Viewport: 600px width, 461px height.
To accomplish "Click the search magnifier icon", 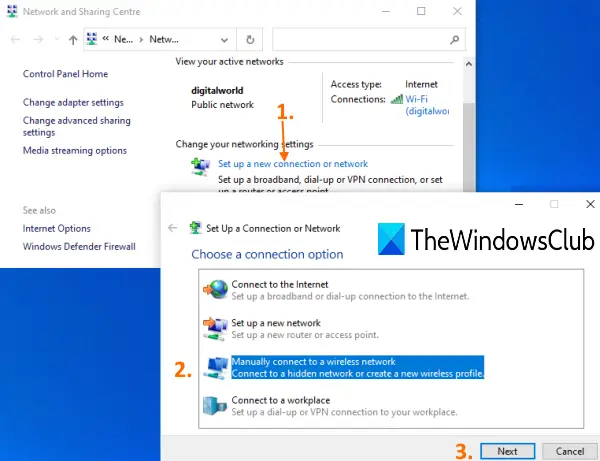I will pyautogui.click(x=455, y=39).
